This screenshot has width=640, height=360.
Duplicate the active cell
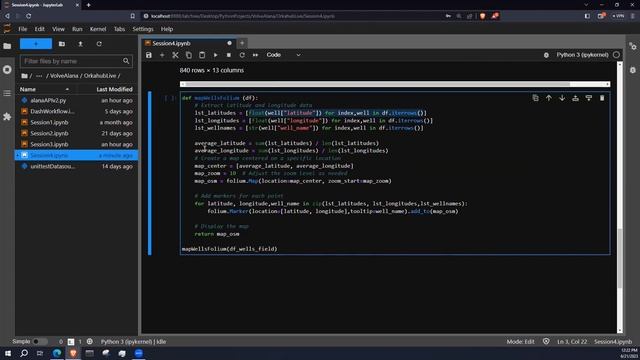[x=535, y=98]
